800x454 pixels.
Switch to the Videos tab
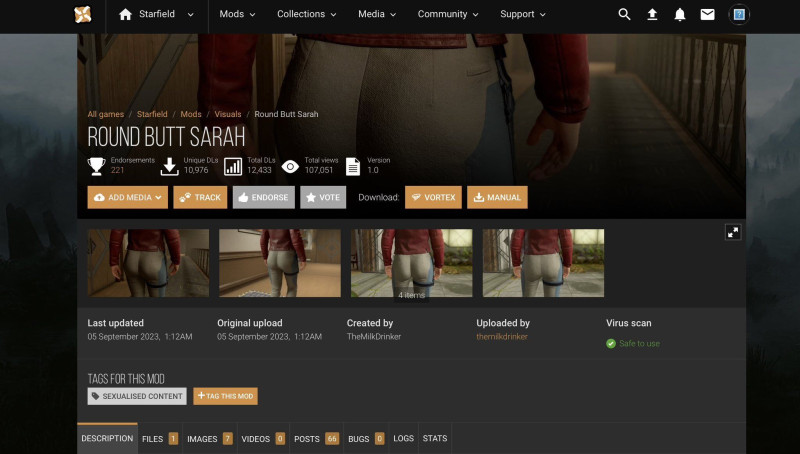263,438
